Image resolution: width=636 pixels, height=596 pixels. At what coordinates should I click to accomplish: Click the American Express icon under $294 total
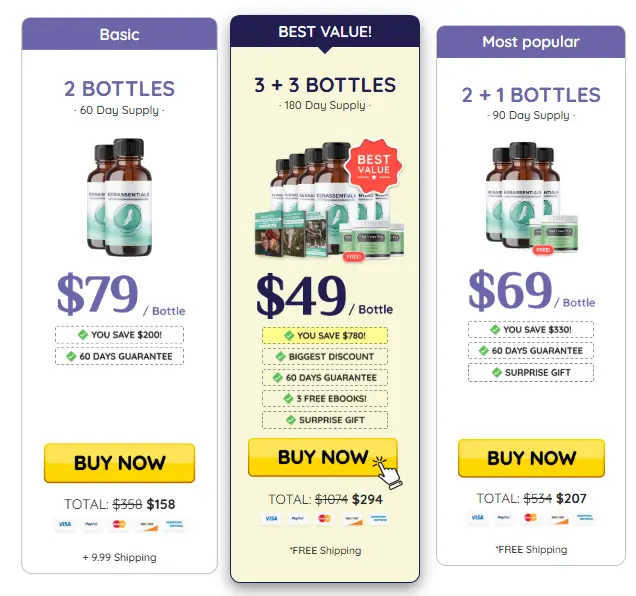pyautogui.click(x=378, y=519)
